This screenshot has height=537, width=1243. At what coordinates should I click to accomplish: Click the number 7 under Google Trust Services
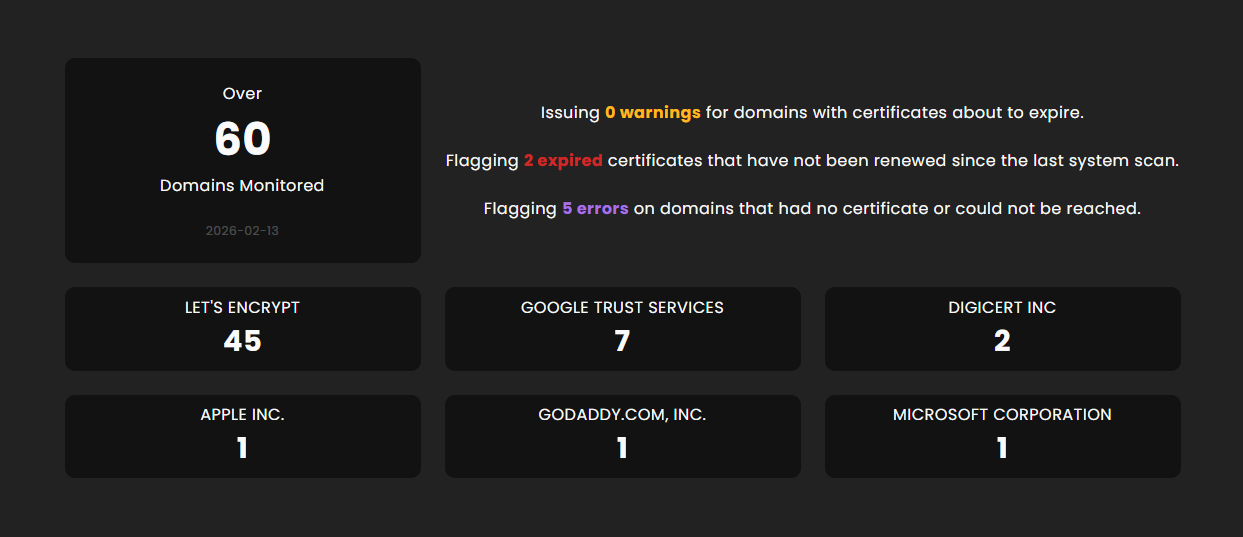click(x=622, y=341)
